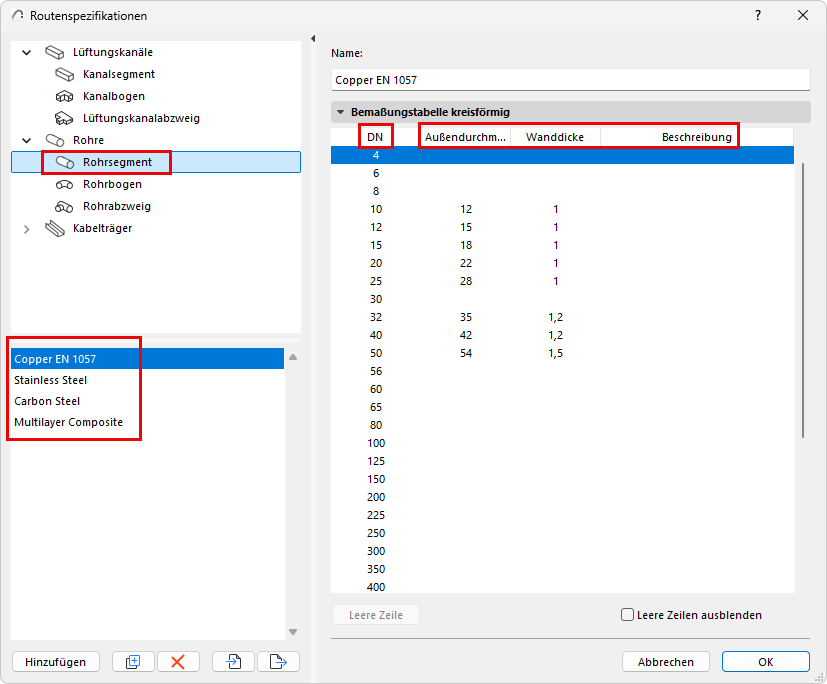Image resolution: width=827 pixels, height=684 pixels.
Task: Select Stainless Steel specification
Action: tap(148, 380)
